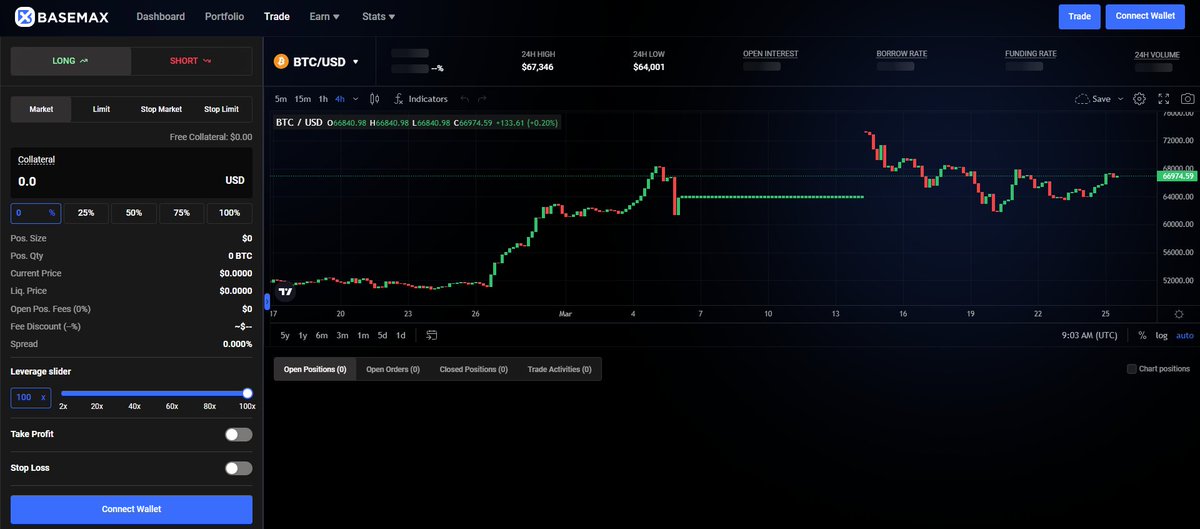Viewport: 1200px width, 529px height.
Task: Switch to Market order tab
Action: 41,109
